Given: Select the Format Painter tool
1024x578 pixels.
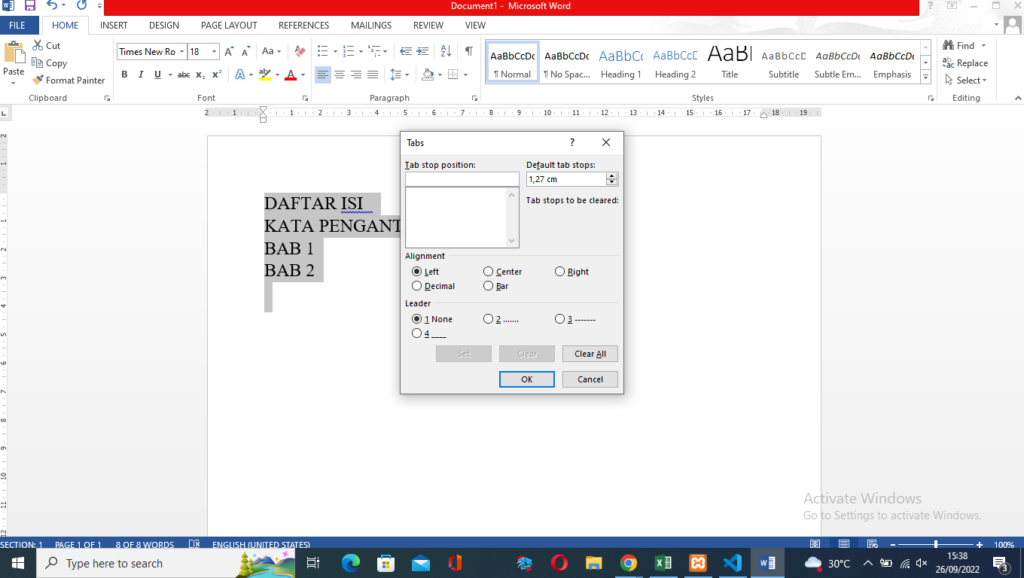Looking at the screenshot, I should coord(69,80).
